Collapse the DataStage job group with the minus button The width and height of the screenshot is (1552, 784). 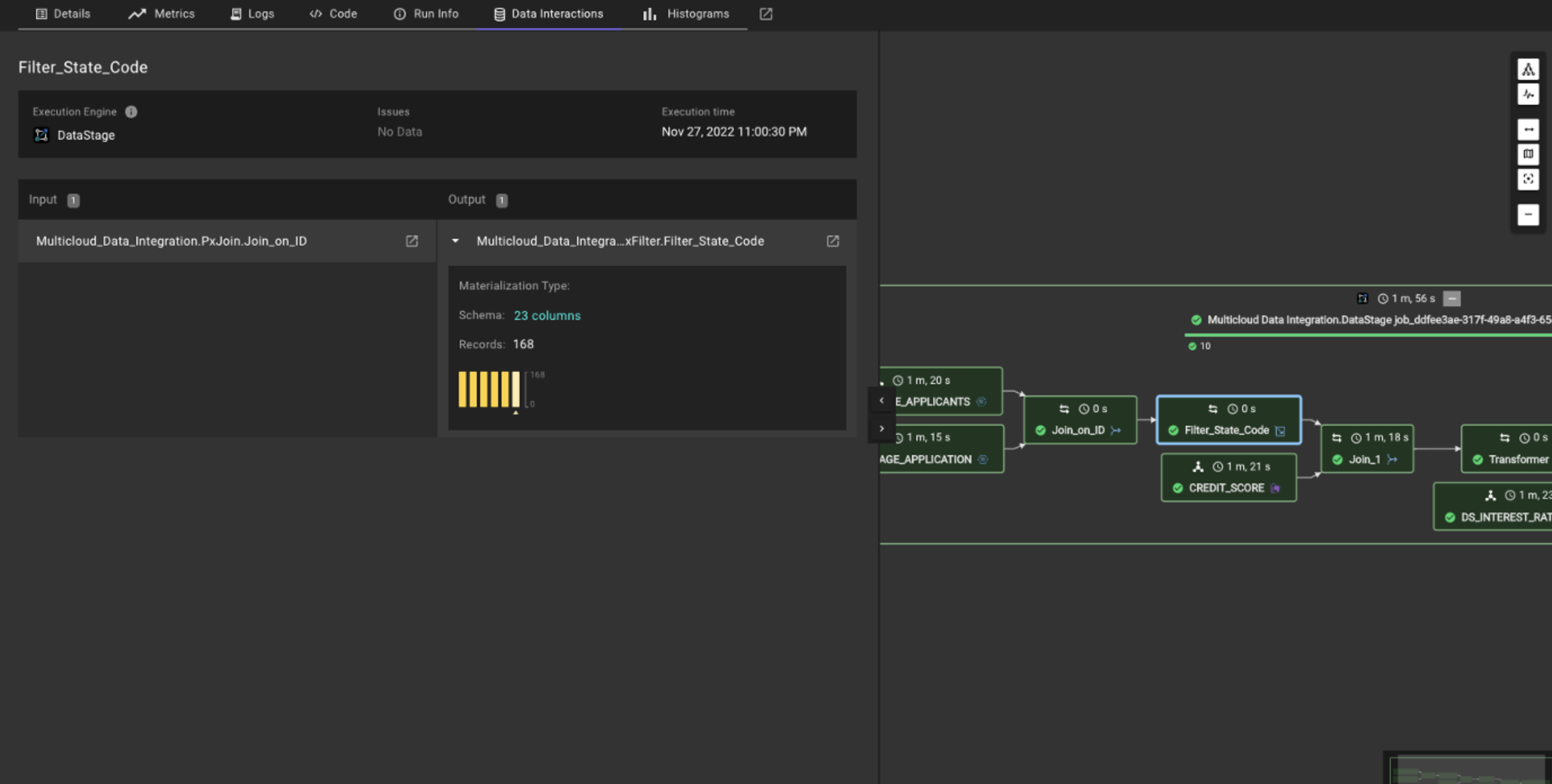click(x=1451, y=299)
